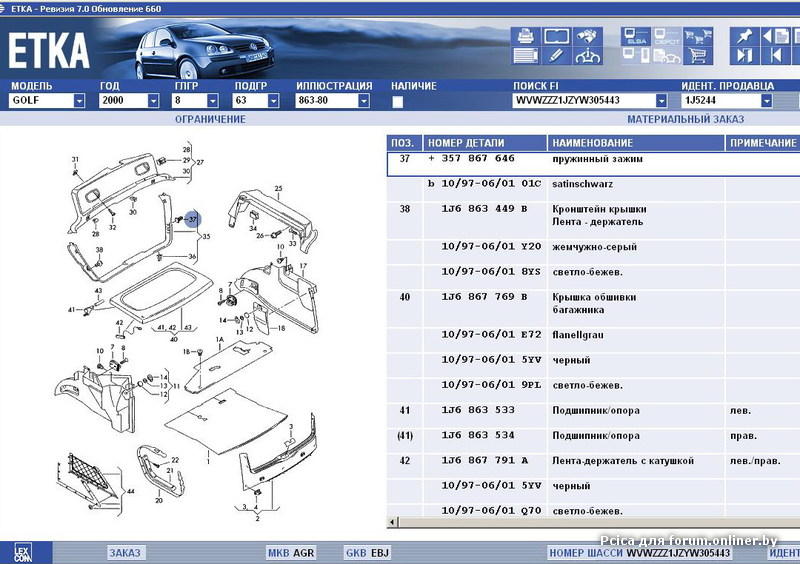The height and width of the screenshot is (564, 800).
Task: Click the ПРИМЕЧАНИЕ column header
Action: pyautogui.click(x=763, y=143)
